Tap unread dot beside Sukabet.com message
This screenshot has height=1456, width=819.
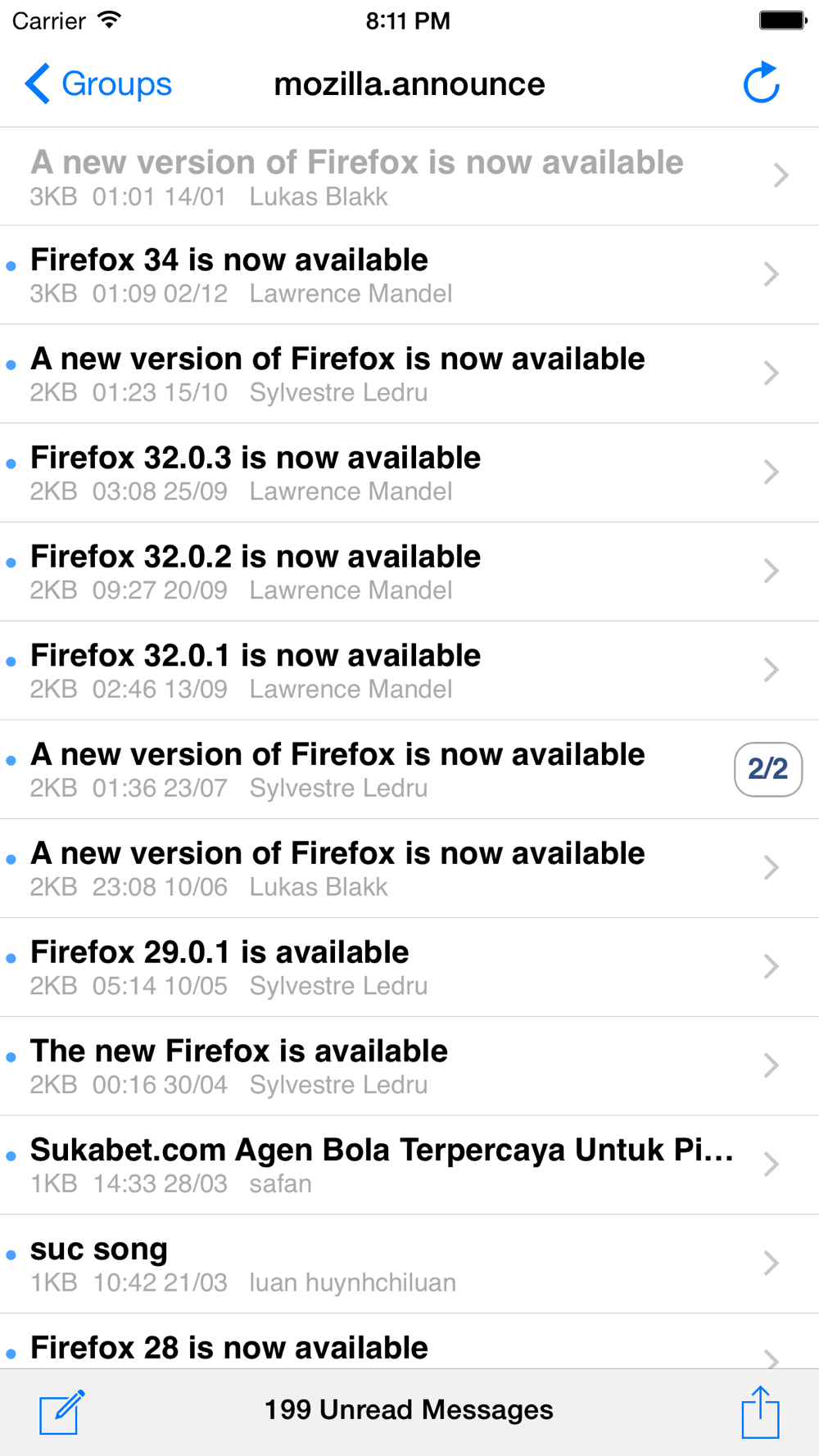click(x=11, y=1155)
